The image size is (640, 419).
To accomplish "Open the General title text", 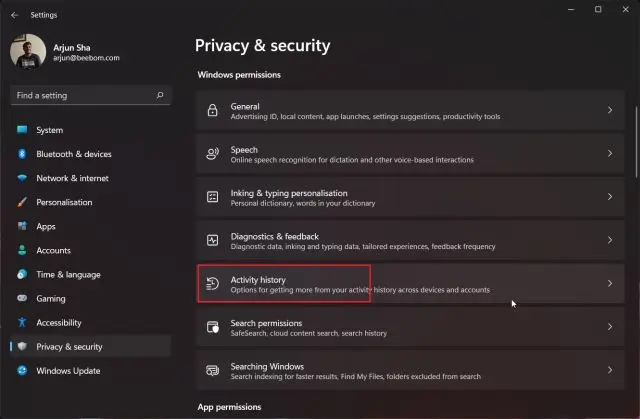I will click(245, 106).
